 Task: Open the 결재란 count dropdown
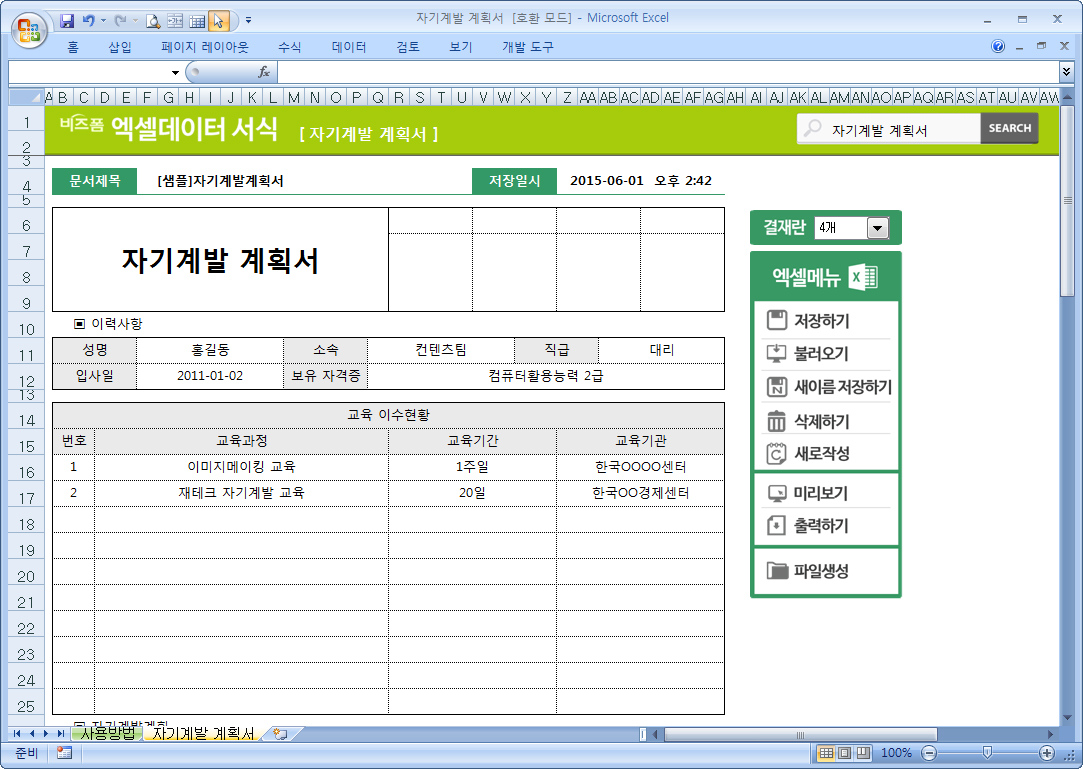click(x=877, y=228)
